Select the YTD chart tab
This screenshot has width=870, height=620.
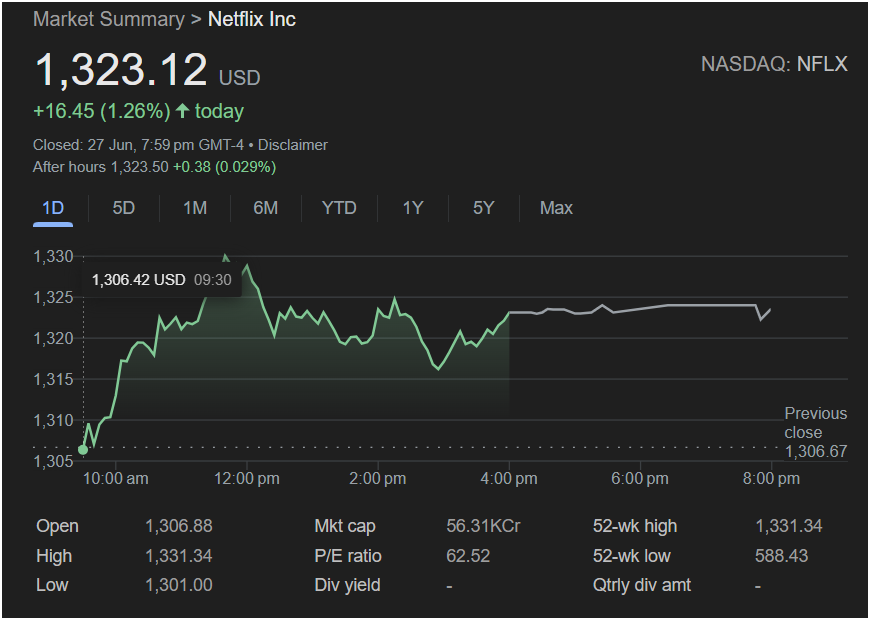point(339,208)
